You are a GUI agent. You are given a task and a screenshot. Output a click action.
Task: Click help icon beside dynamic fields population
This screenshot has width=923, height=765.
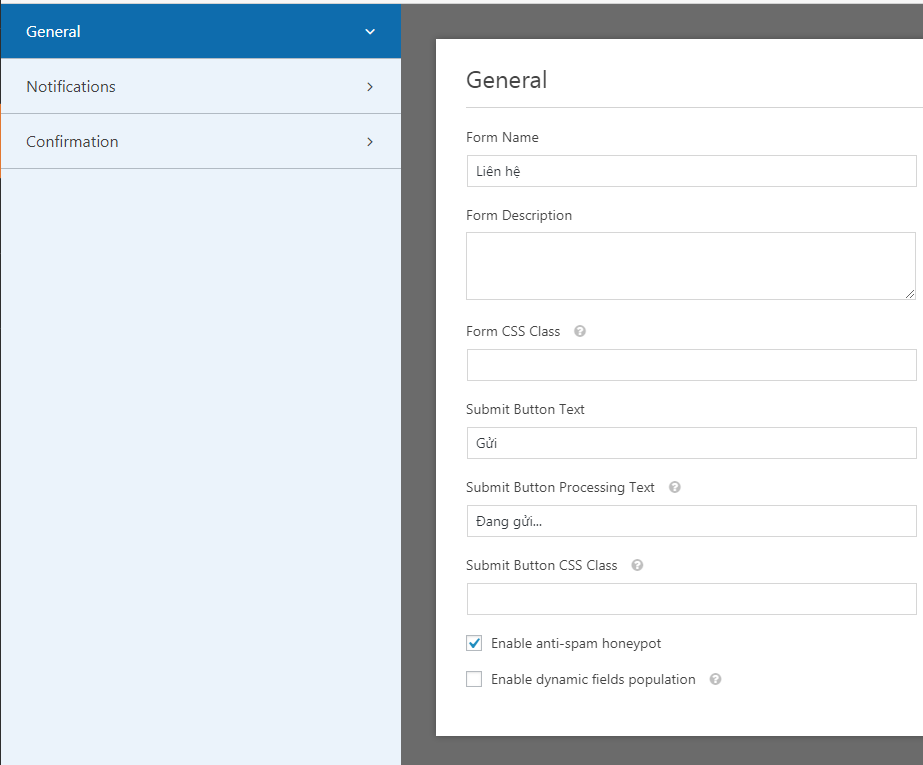coord(715,679)
